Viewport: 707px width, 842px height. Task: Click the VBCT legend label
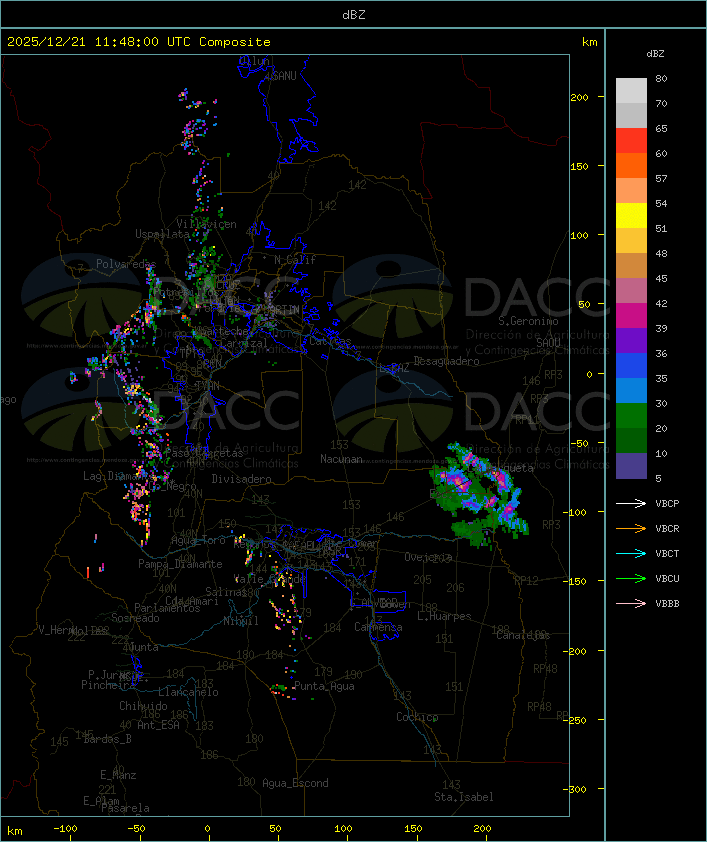pos(667,554)
